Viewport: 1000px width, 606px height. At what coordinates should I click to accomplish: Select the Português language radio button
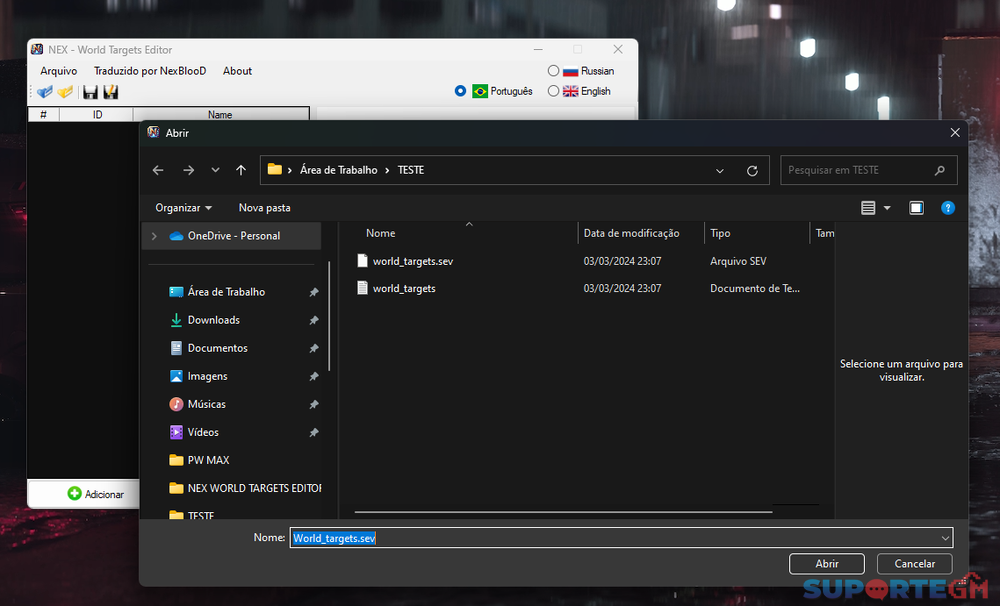coord(460,91)
